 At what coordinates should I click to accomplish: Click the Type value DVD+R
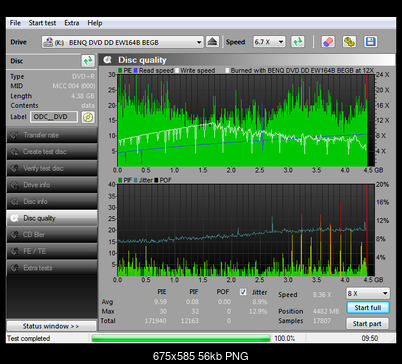pyautogui.click(x=83, y=77)
